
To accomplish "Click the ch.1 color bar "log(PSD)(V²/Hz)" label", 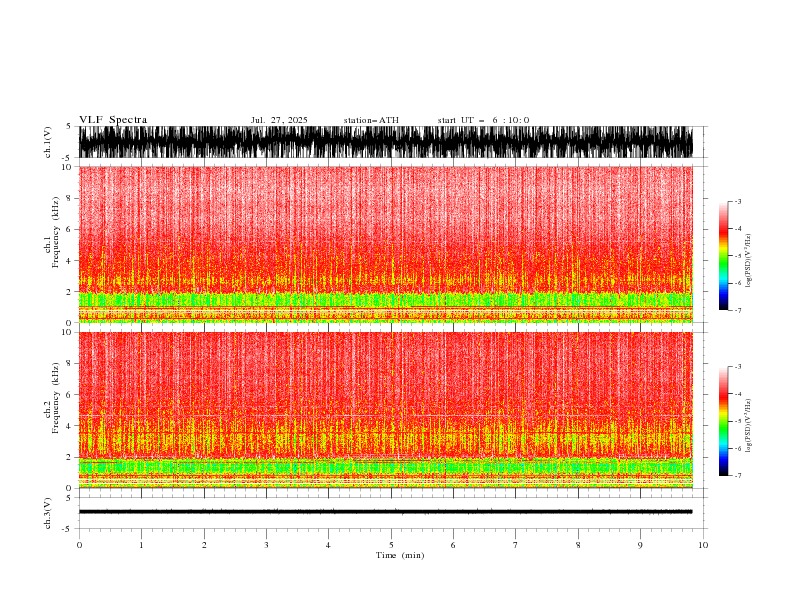I will pyautogui.click(x=749, y=261).
